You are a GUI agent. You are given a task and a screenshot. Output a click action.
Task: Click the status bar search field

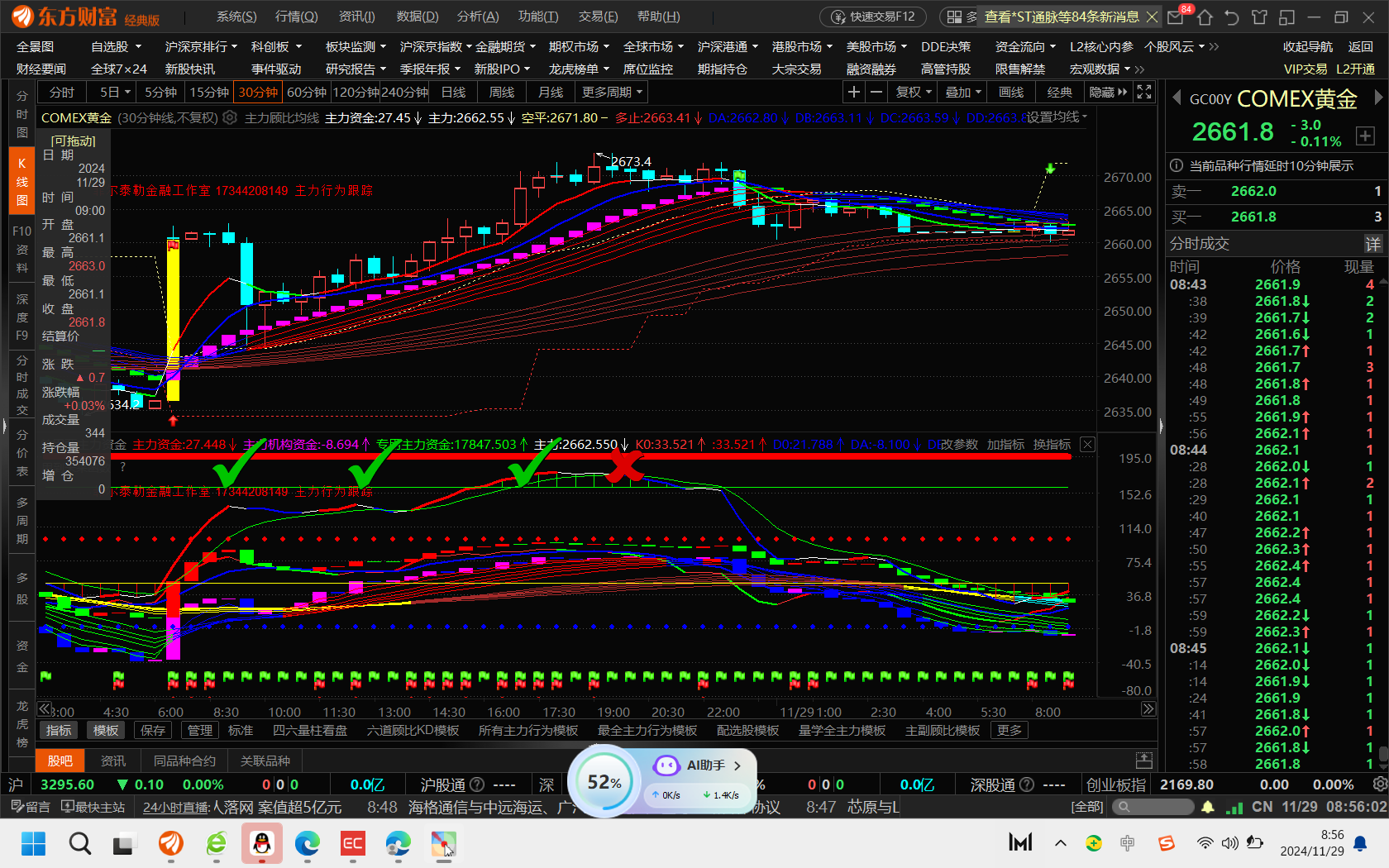[1153, 806]
